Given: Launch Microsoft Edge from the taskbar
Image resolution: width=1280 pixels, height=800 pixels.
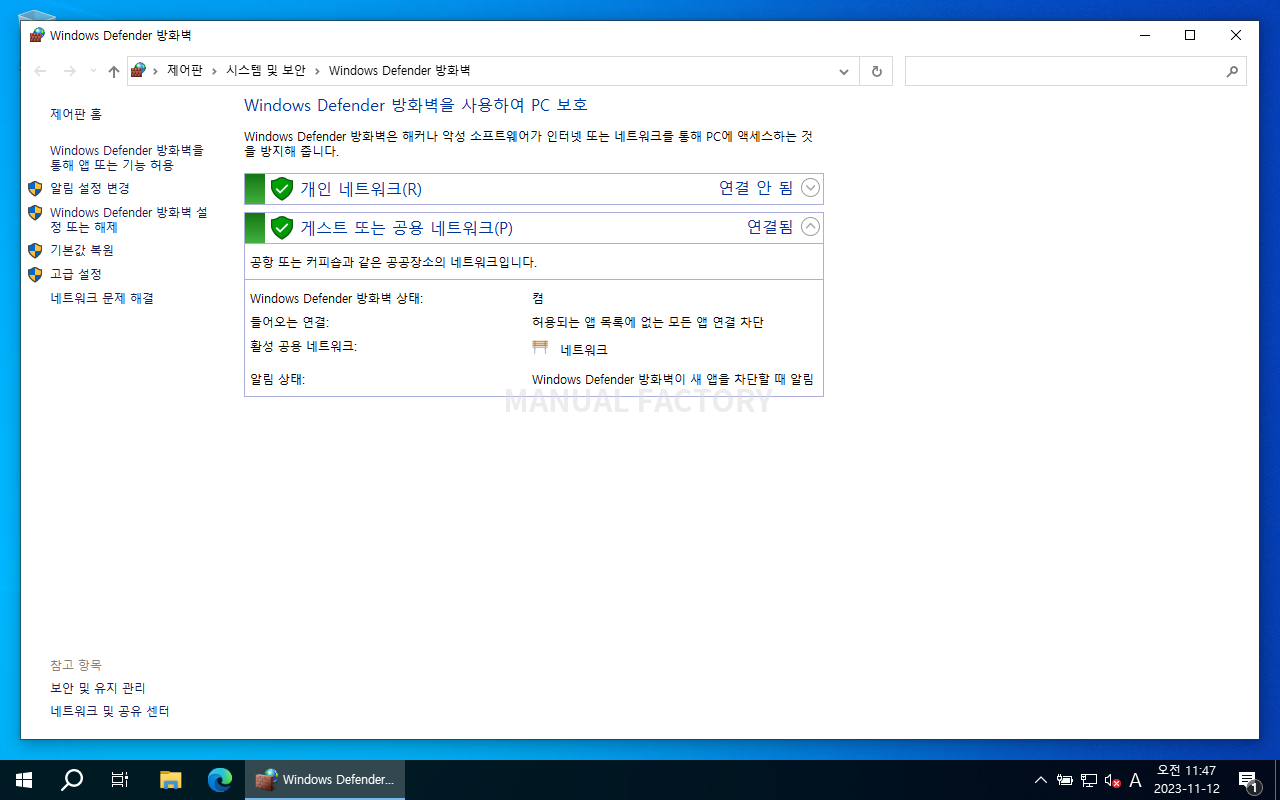Looking at the screenshot, I should coord(220,780).
